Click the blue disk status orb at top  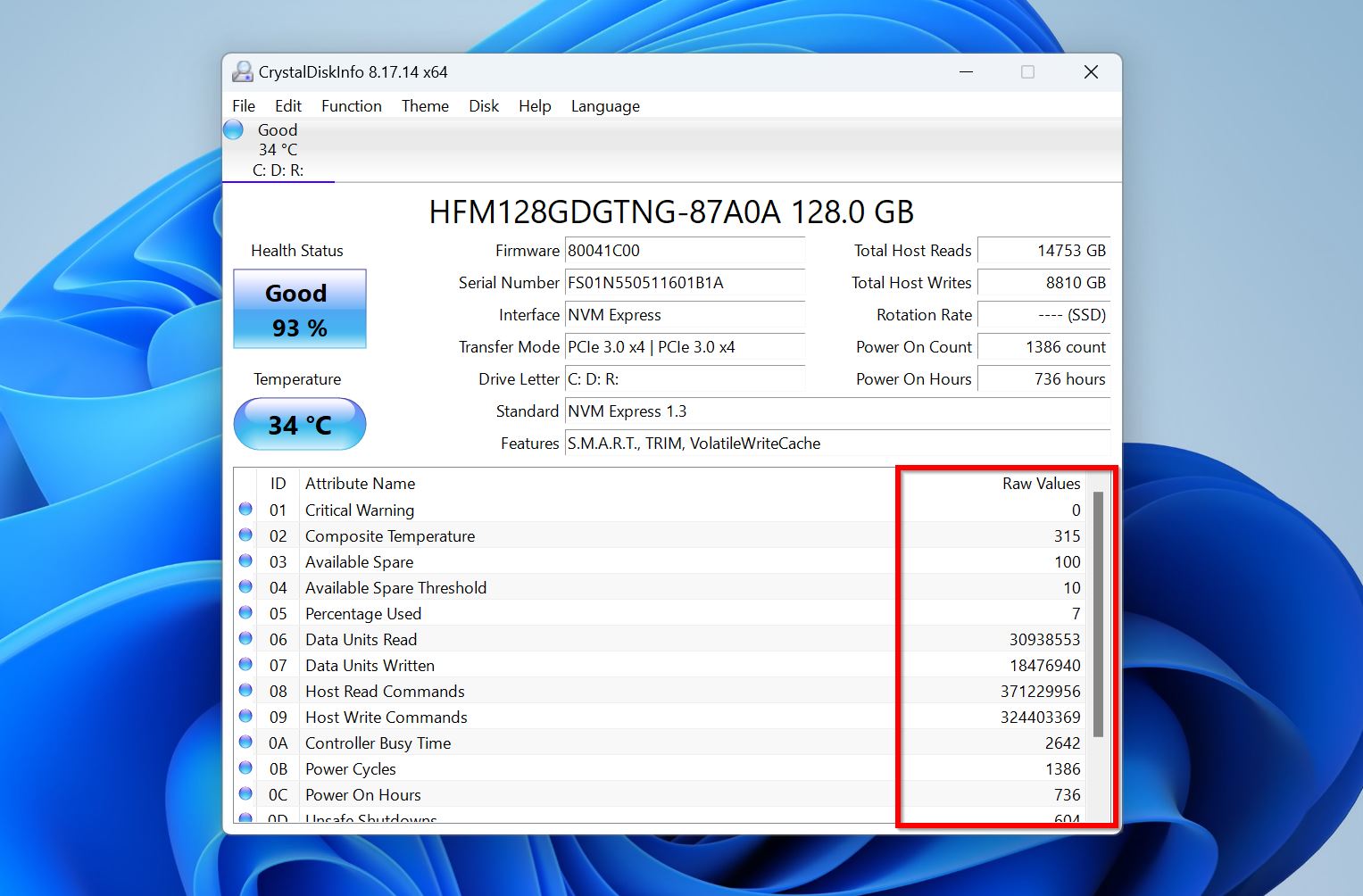(233, 130)
